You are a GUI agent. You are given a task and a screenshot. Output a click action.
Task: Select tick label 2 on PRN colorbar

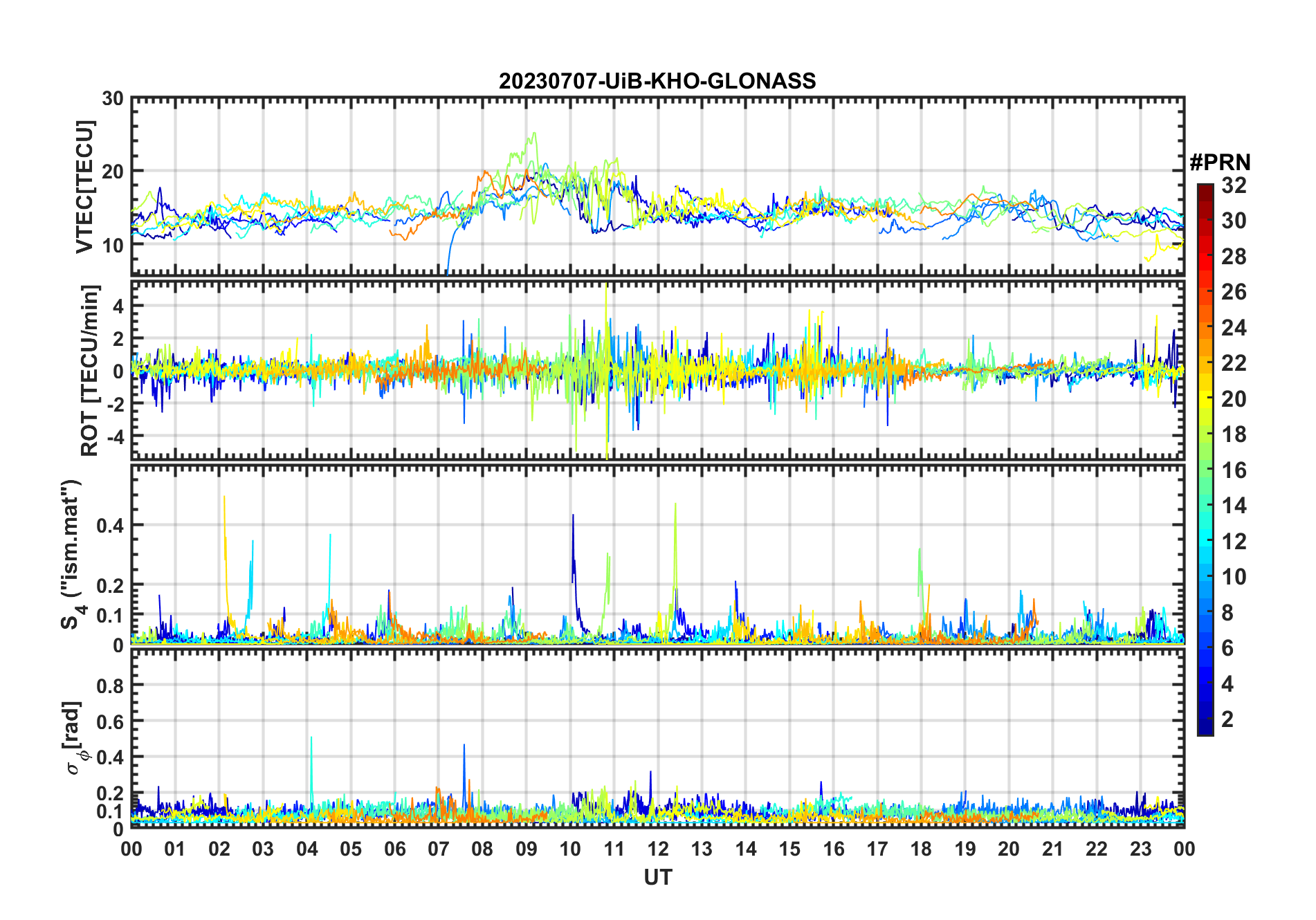click(x=1228, y=719)
